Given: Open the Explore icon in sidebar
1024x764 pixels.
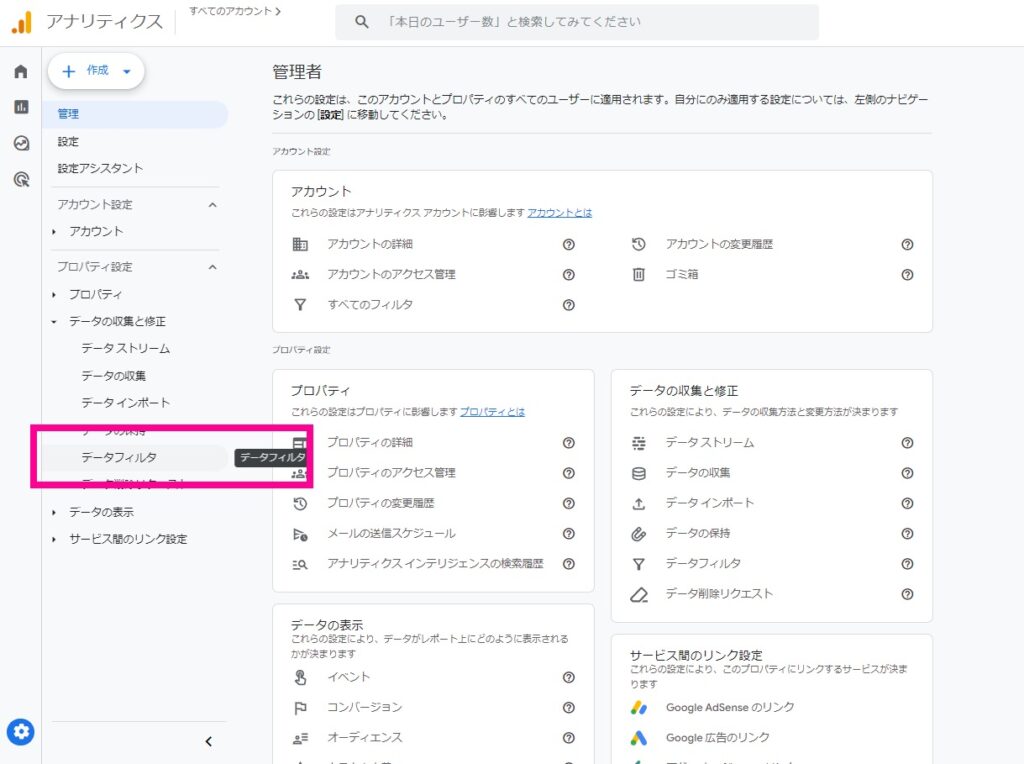Looking at the screenshot, I should click(x=21, y=143).
